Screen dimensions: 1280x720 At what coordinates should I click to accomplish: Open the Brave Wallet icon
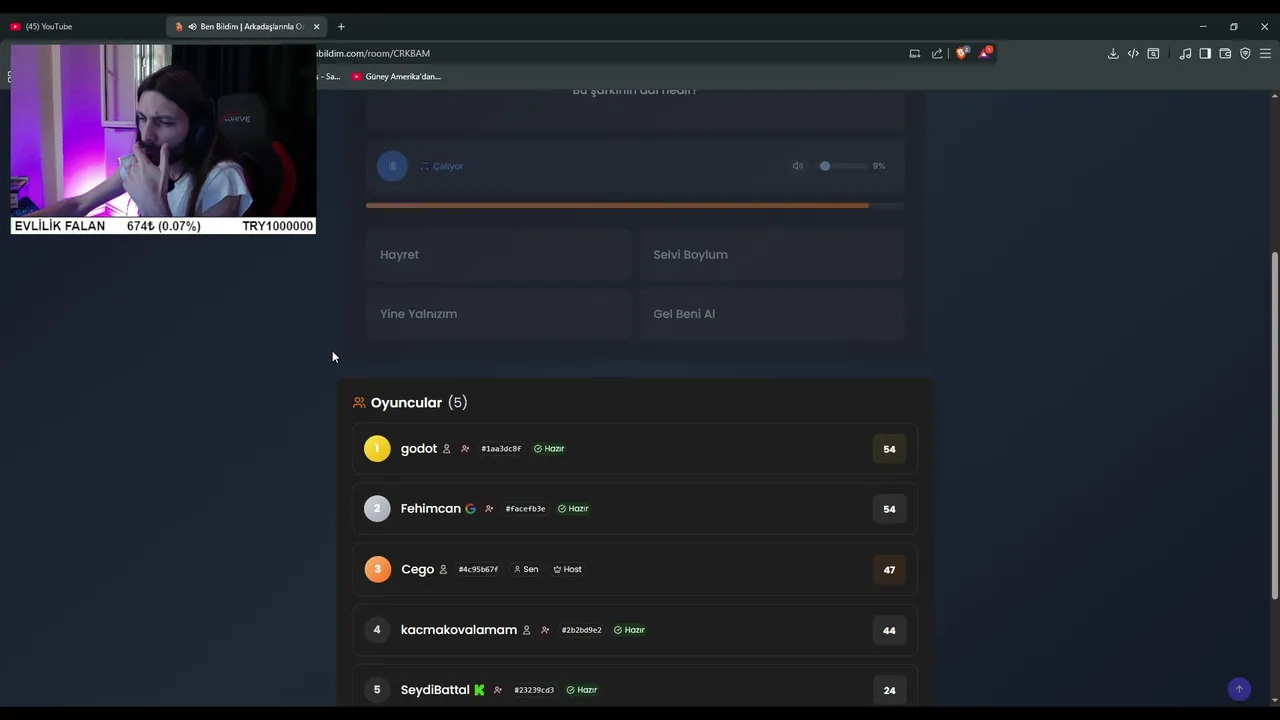point(1225,54)
